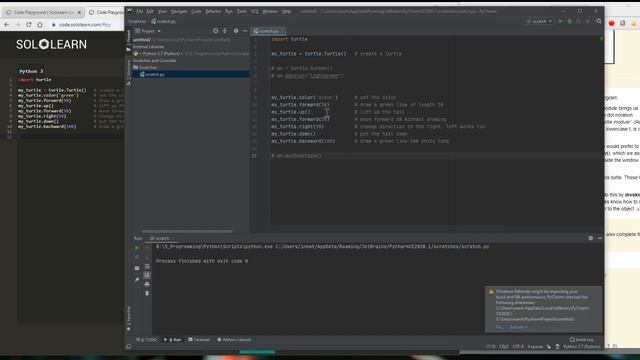Viewport: 640px width, 360px height.
Task: Open the run configuration dropdown labeled scratch
Action: pyautogui.click(x=539, y=21)
